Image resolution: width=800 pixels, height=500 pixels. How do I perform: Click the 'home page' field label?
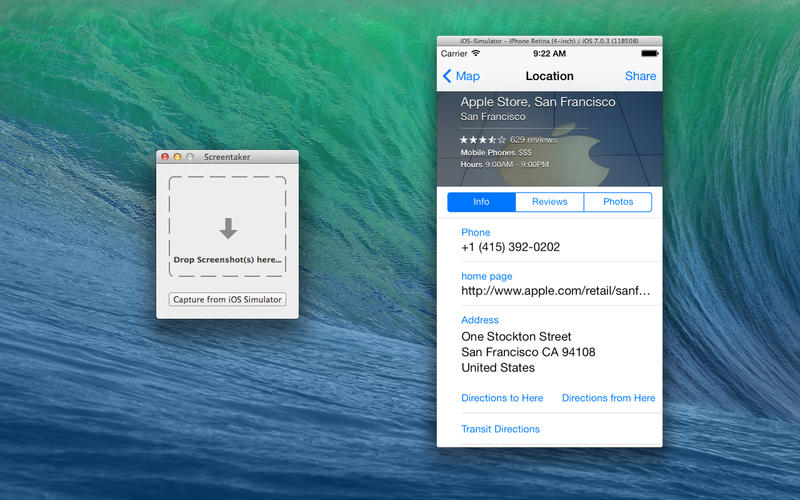[x=486, y=276]
